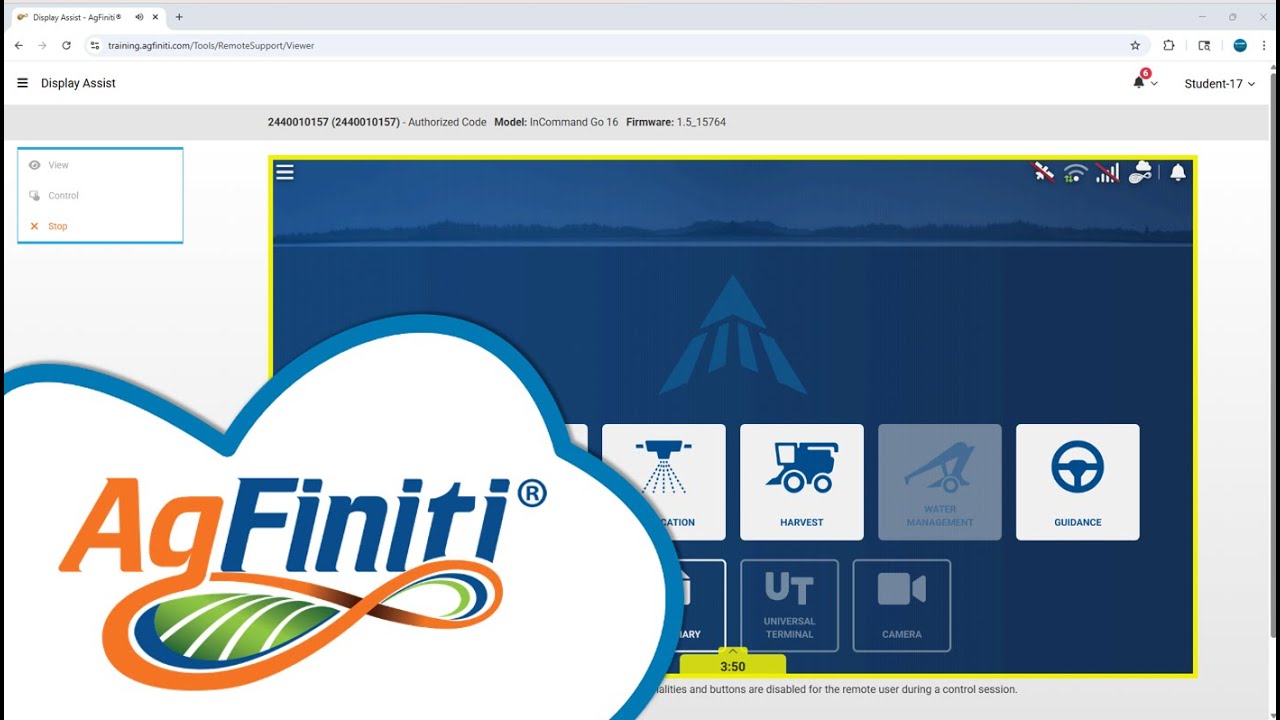Open Chrome's three-dot menu
The width and height of the screenshot is (1280, 720).
point(1265,45)
